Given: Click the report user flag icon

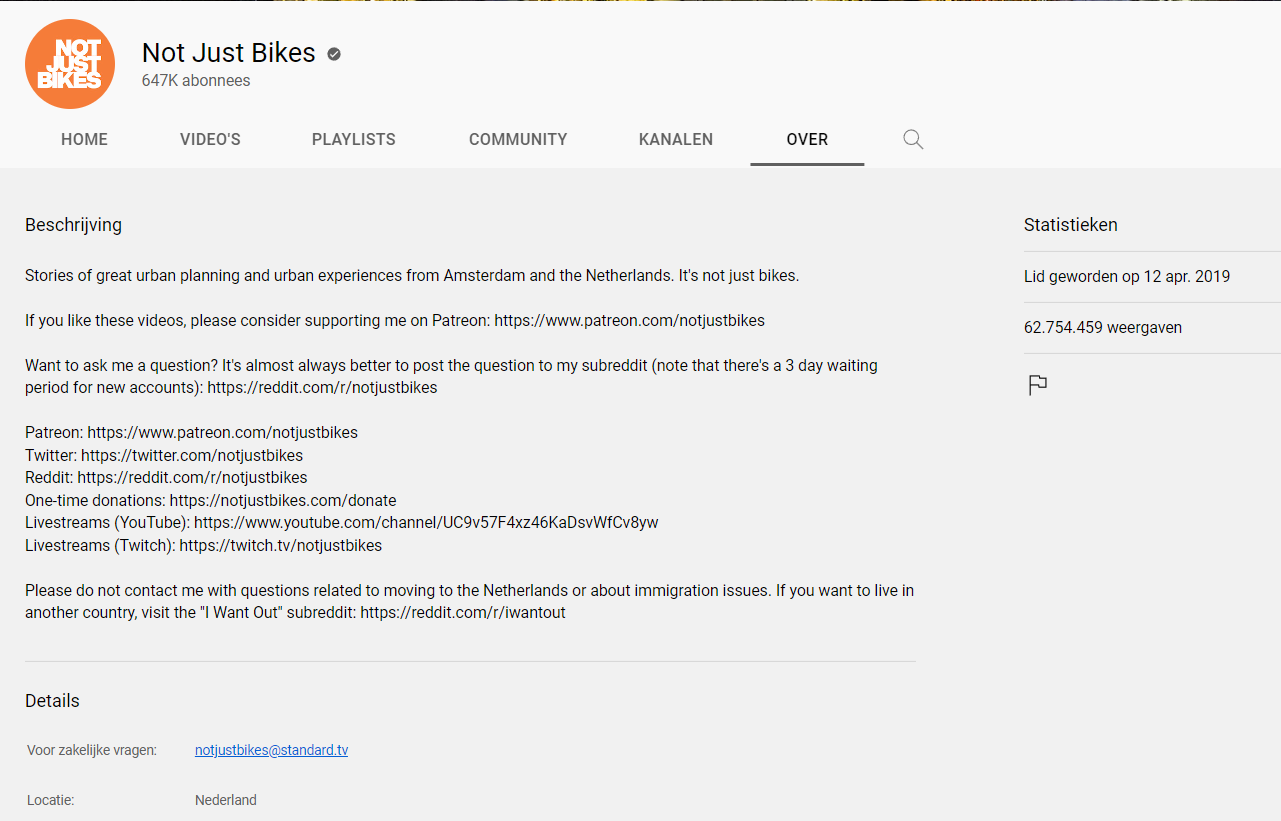Looking at the screenshot, I should coord(1038,385).
